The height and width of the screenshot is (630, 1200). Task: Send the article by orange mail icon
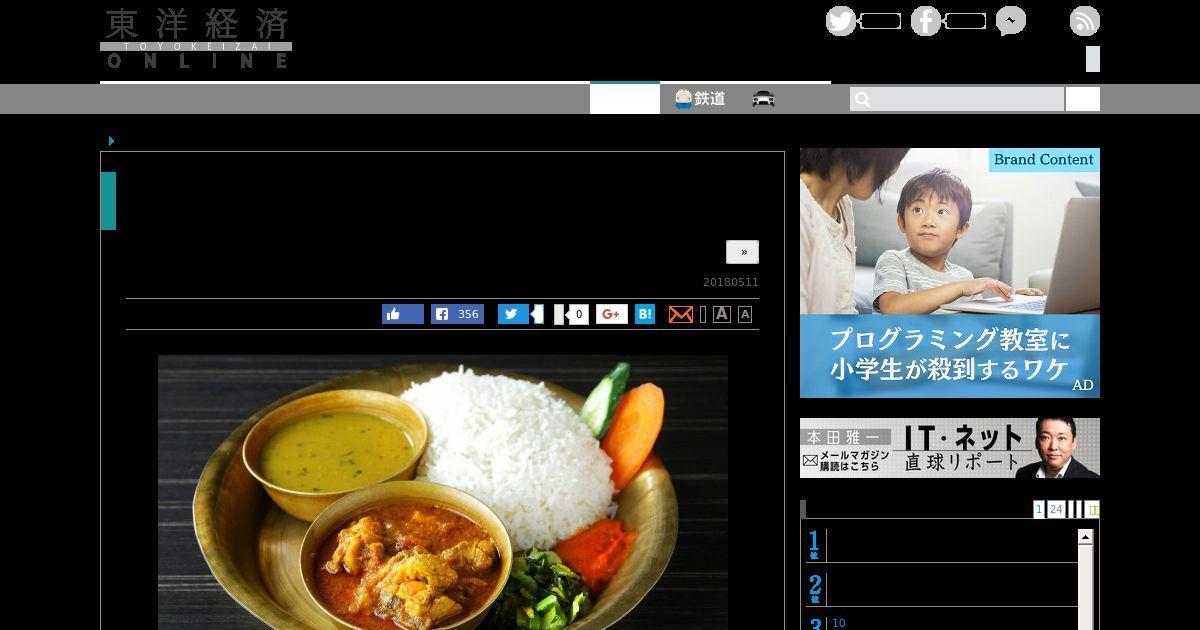pos(680,314)
